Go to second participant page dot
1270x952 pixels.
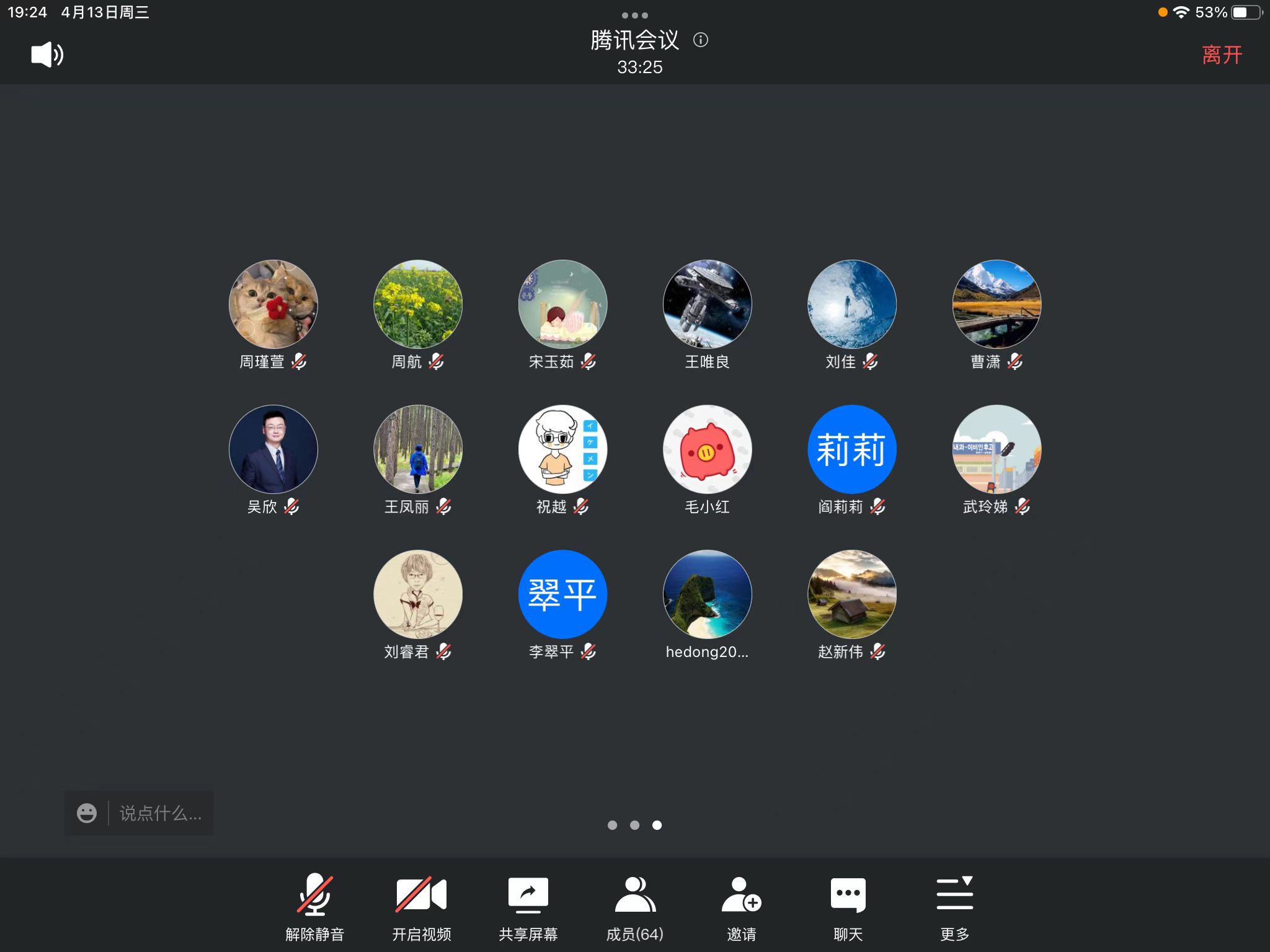tap(634, 825)
